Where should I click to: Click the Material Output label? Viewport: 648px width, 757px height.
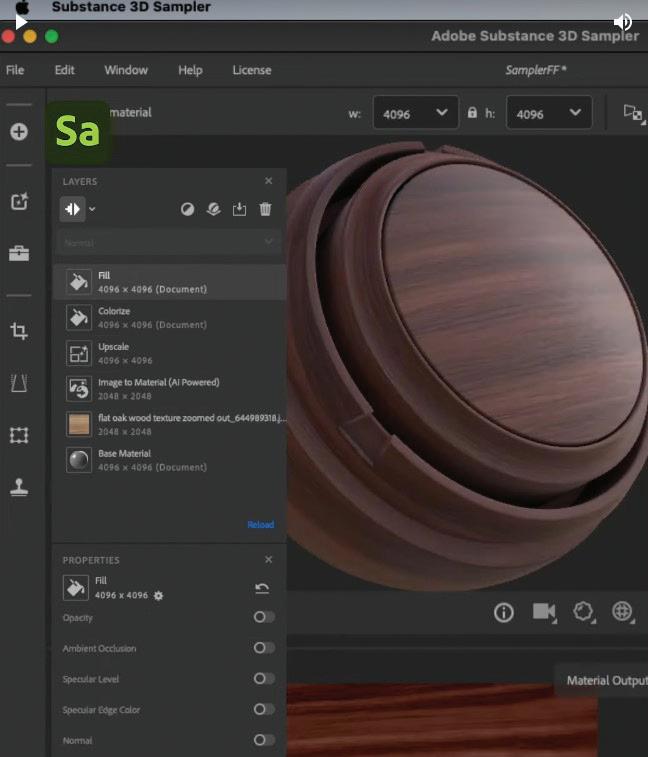606,680
